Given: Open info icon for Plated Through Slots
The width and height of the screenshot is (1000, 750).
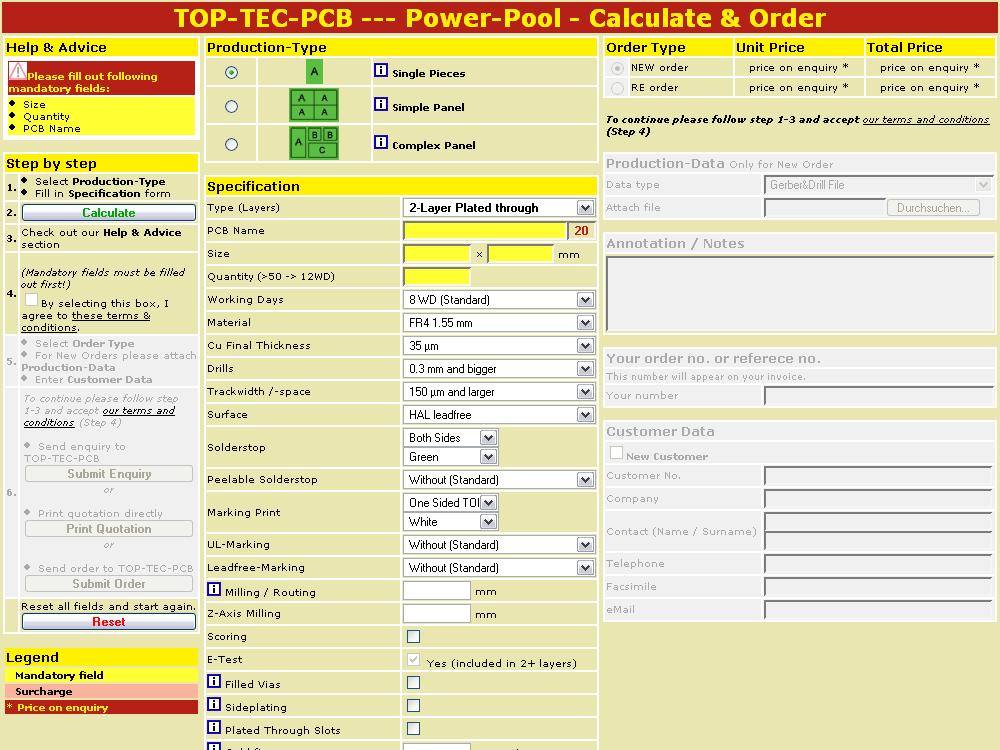Looking at the screenshot, I should (214, 727).
